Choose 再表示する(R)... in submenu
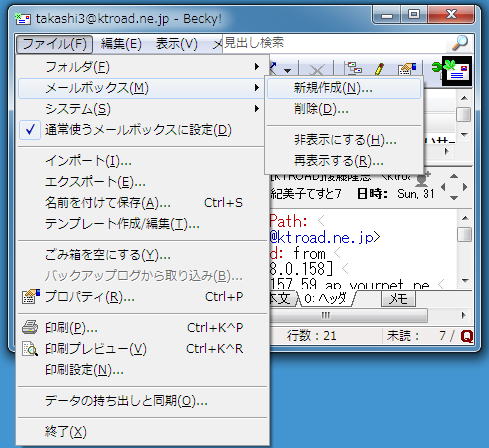 click(344, 161)
